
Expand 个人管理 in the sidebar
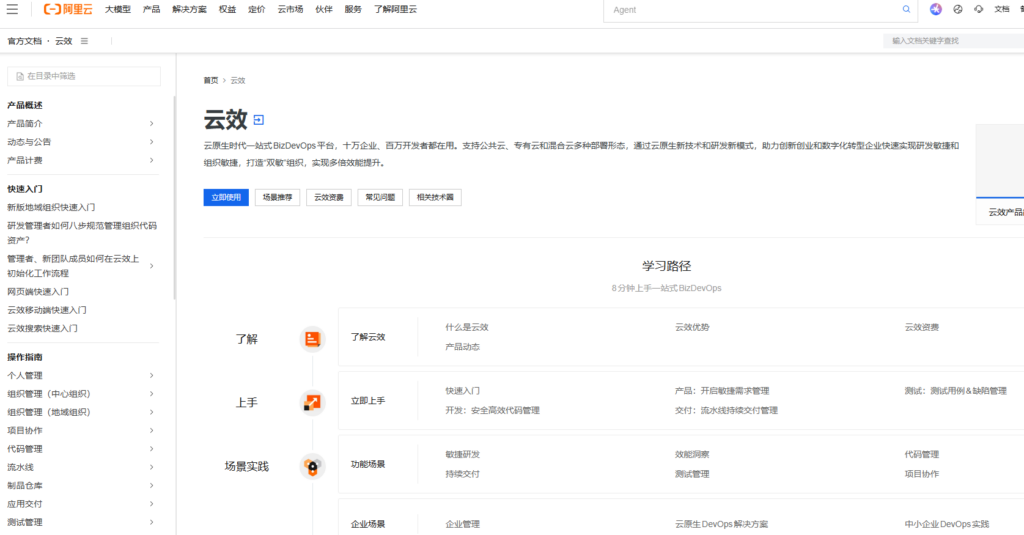(x=152, y=376)
